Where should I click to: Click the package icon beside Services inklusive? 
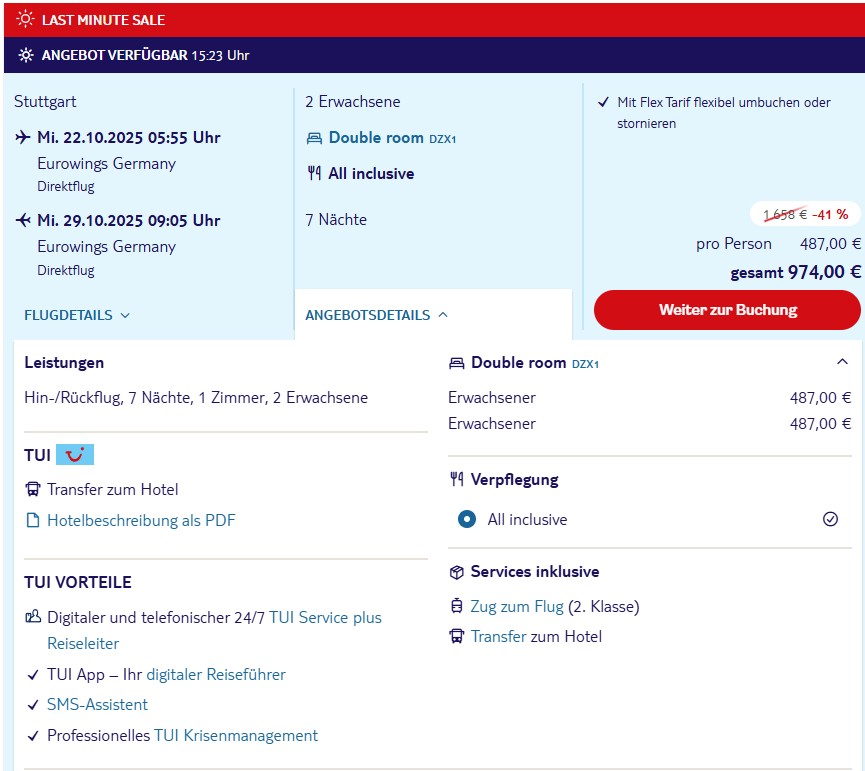click(x=457, y=572)
